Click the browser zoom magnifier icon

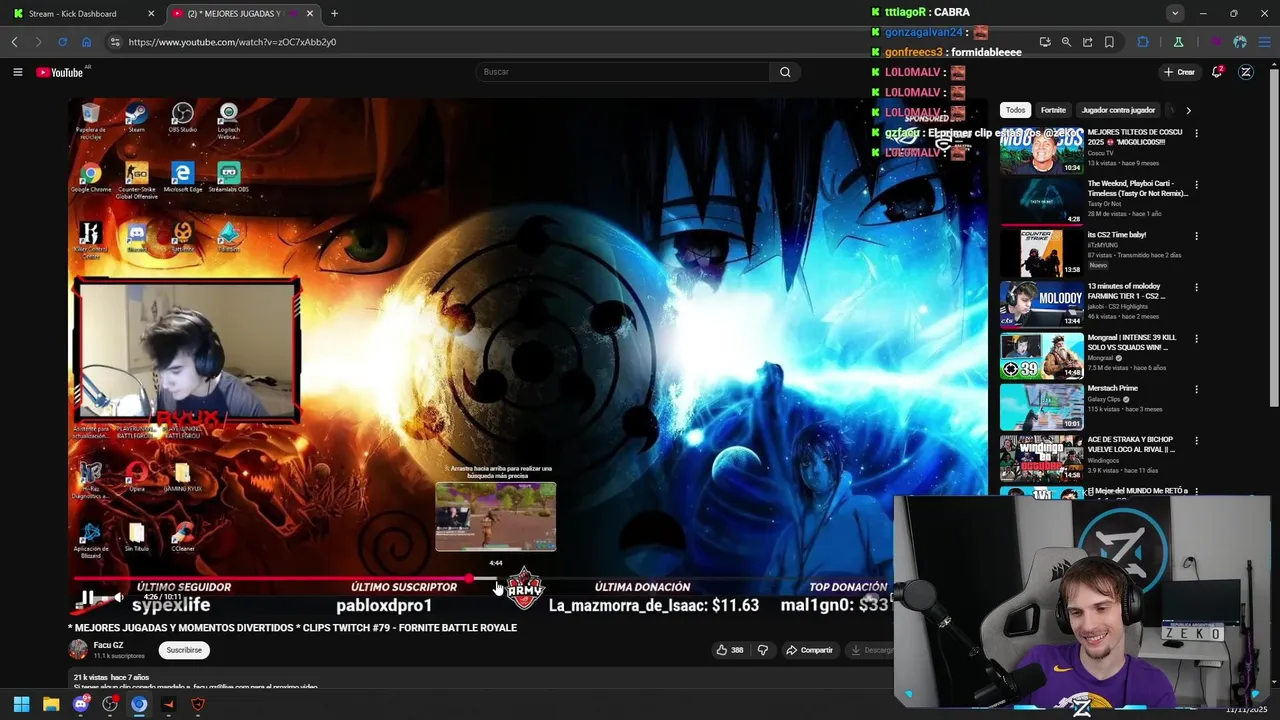(1066, 42)
